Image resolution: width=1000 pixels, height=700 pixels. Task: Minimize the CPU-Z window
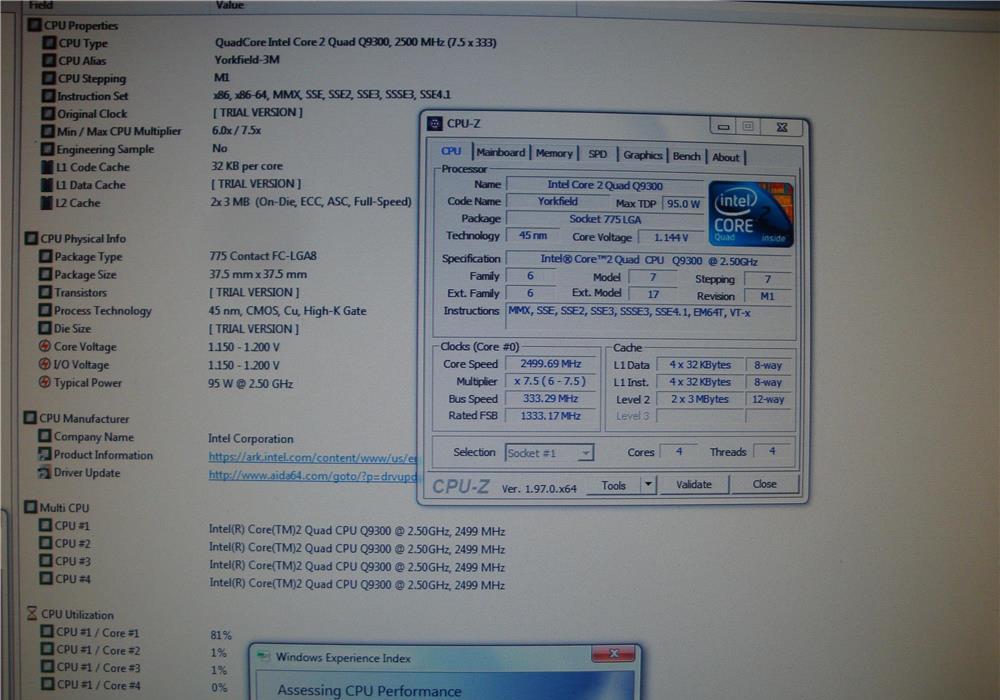tap(723, 127)
